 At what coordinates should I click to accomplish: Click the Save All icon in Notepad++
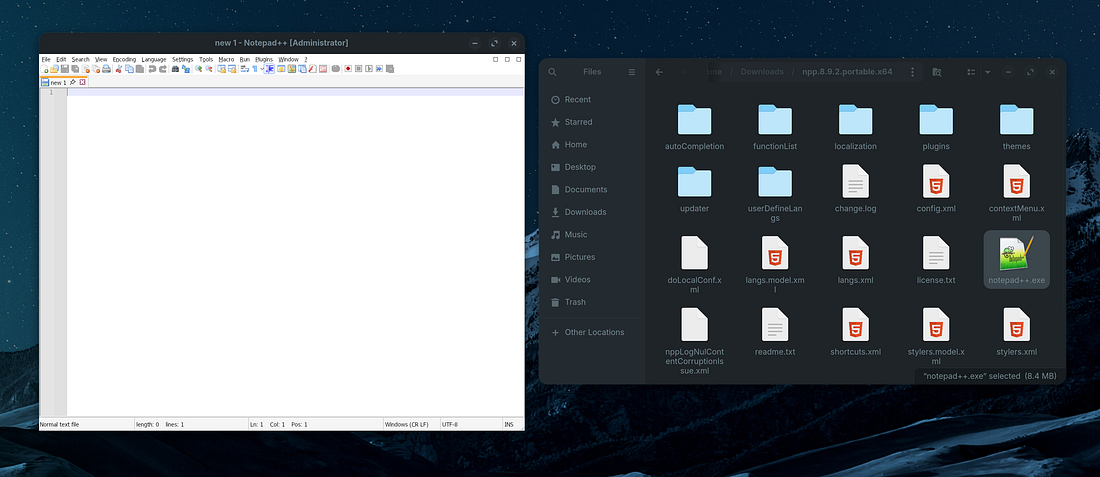click(x=74, y=69)
